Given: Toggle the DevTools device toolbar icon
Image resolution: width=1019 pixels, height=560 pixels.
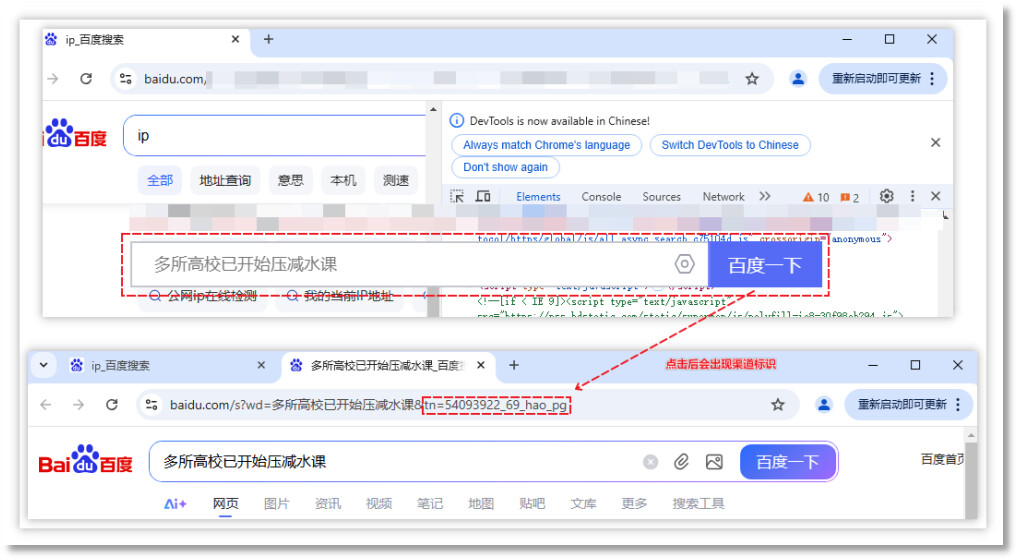Looking at the screenshot, I should (x=483, y=197).
